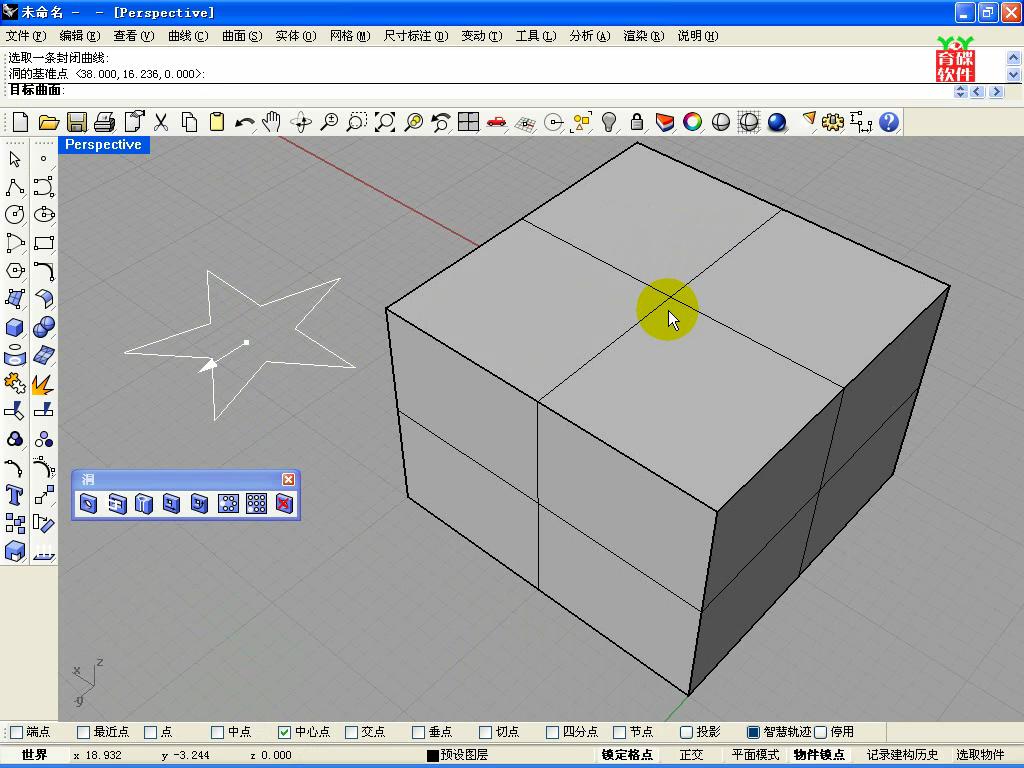
Task: Cut selection with the scissors icon
Action: 161,122
